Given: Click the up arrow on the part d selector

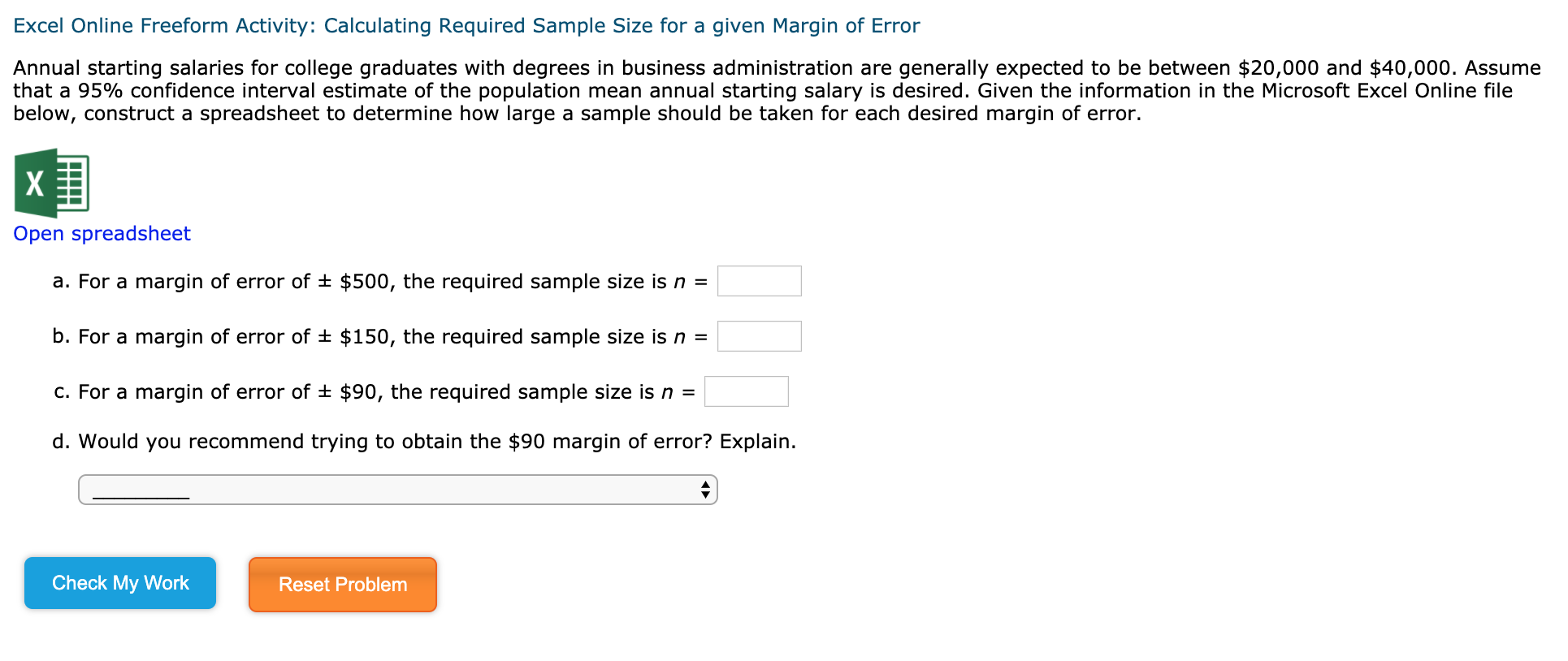Looking at the screenshot, I should [705, 485].
